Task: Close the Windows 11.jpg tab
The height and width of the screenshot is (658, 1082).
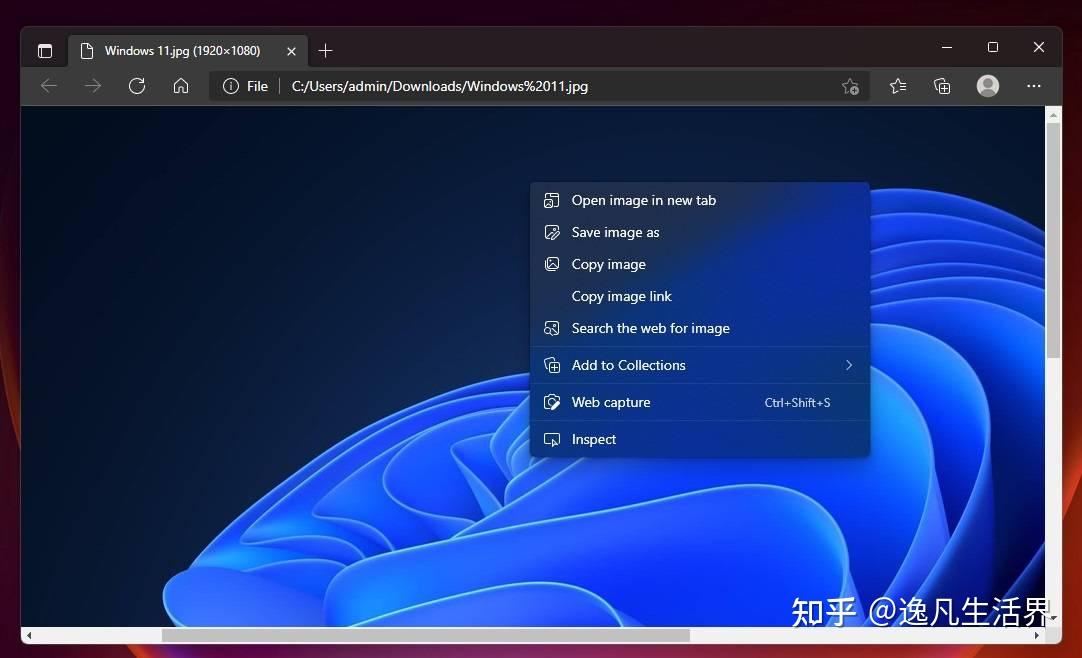Action: pyautogui.click(x=291, y=51)
